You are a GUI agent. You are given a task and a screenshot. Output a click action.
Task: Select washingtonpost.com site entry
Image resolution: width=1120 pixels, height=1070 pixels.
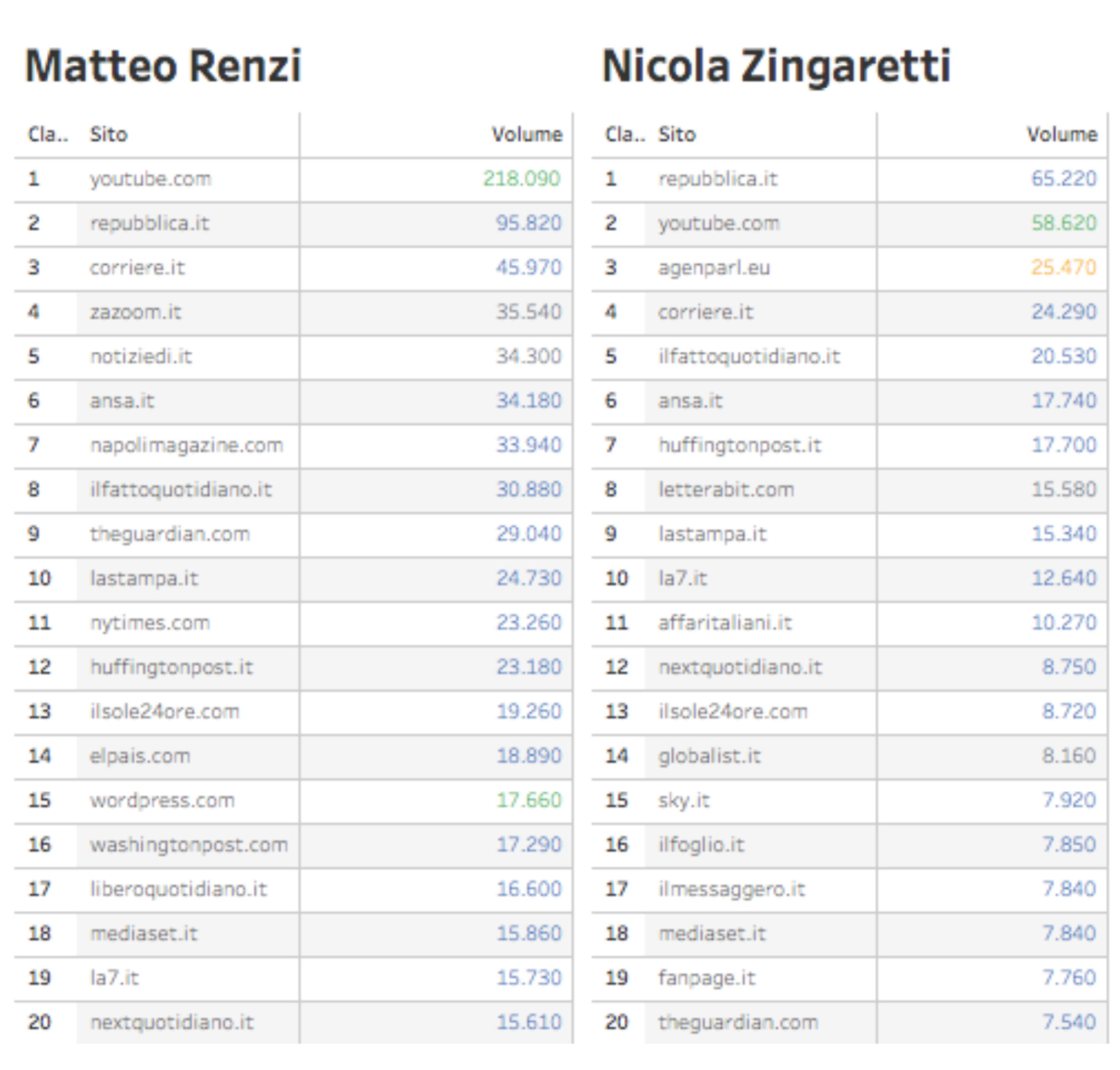tap(189, 845)
